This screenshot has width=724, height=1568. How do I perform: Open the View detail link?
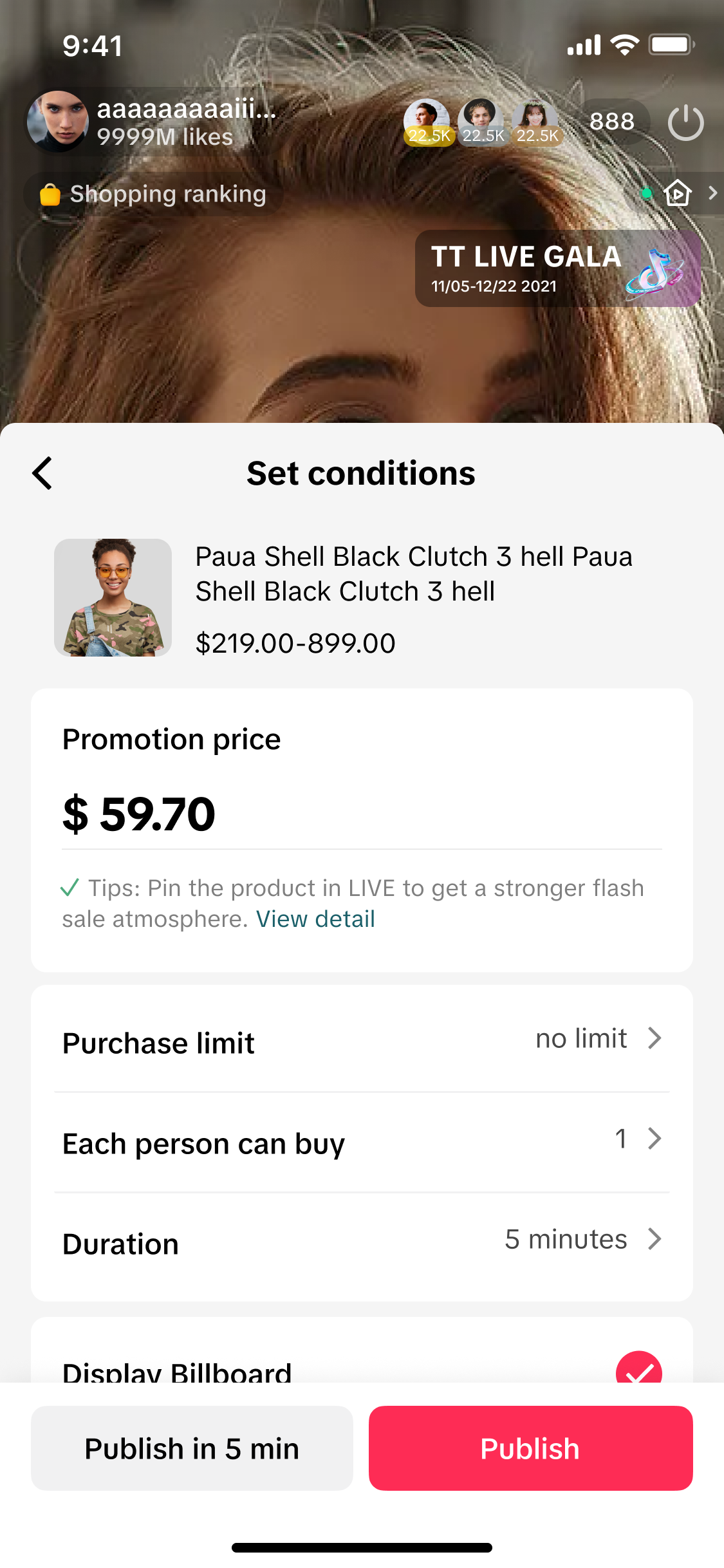coord(315,919)
